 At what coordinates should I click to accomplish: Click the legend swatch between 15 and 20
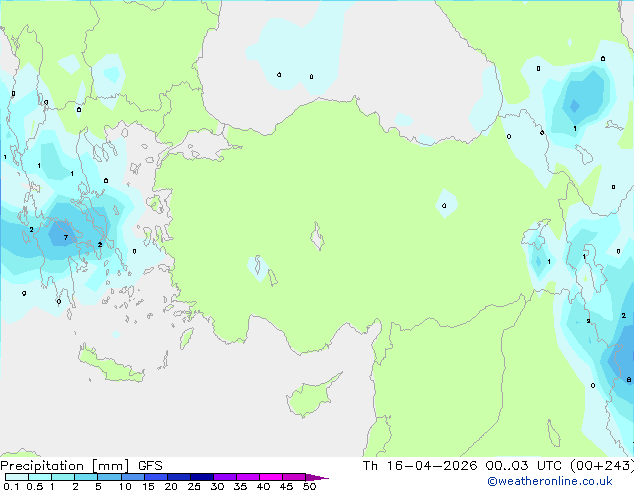(156, 477)
